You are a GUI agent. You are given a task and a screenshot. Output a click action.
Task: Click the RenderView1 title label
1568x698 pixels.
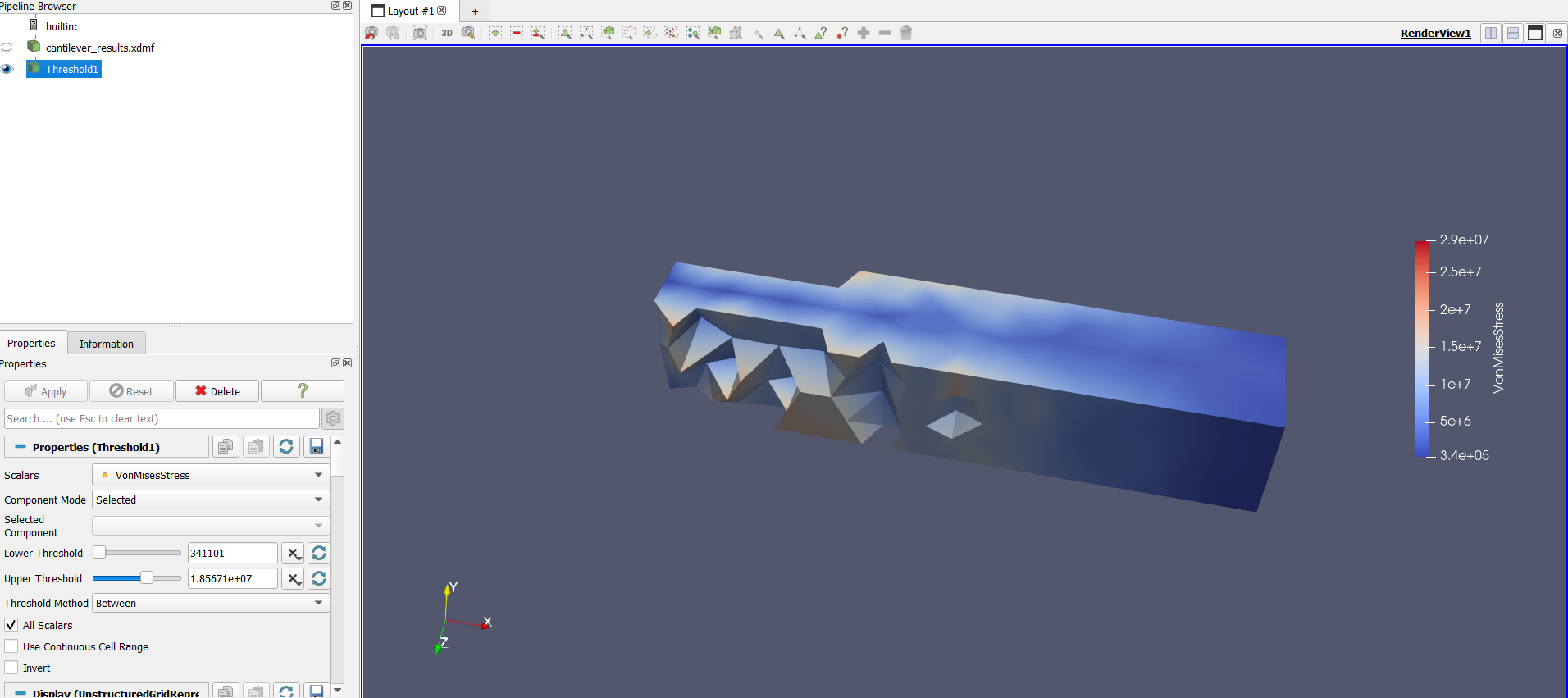click(1435, 33)
